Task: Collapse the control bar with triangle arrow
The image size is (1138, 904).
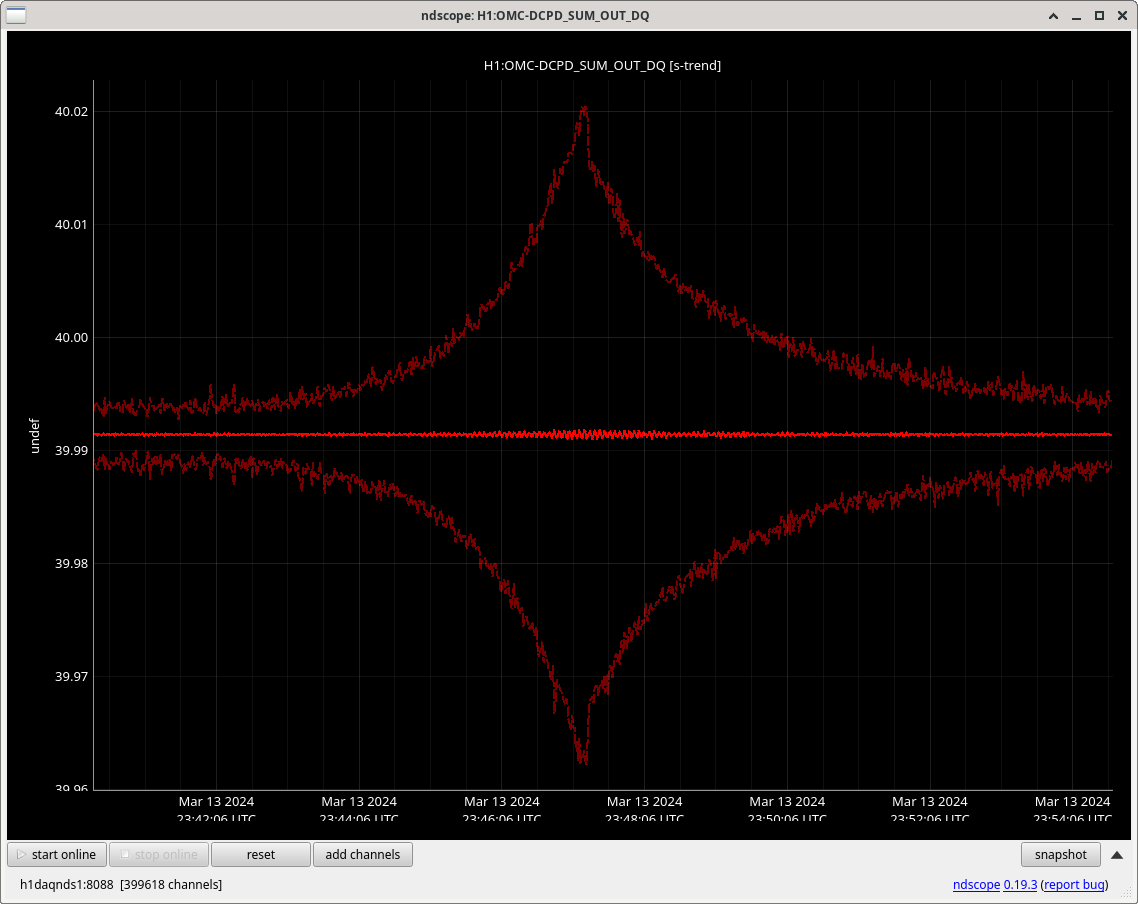Action: 1117,855
